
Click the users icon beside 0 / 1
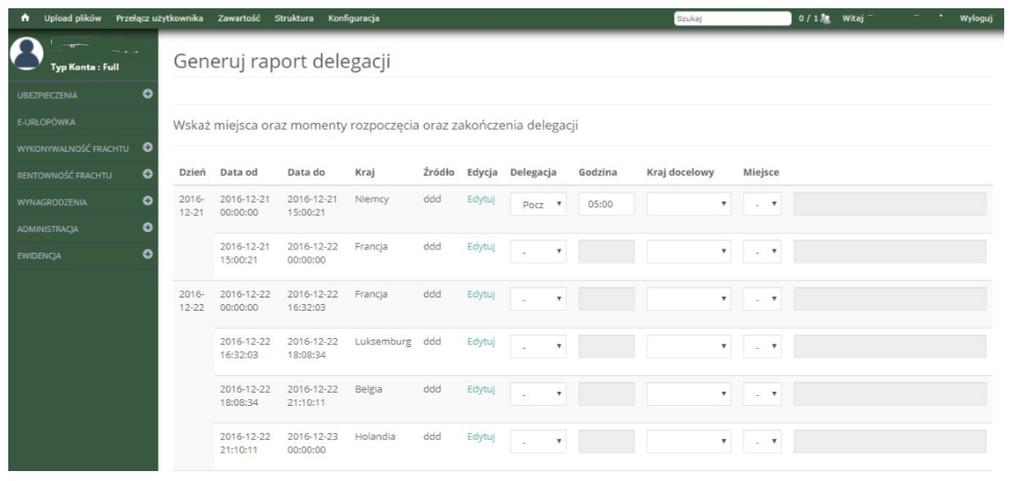[x=825, y=18]
